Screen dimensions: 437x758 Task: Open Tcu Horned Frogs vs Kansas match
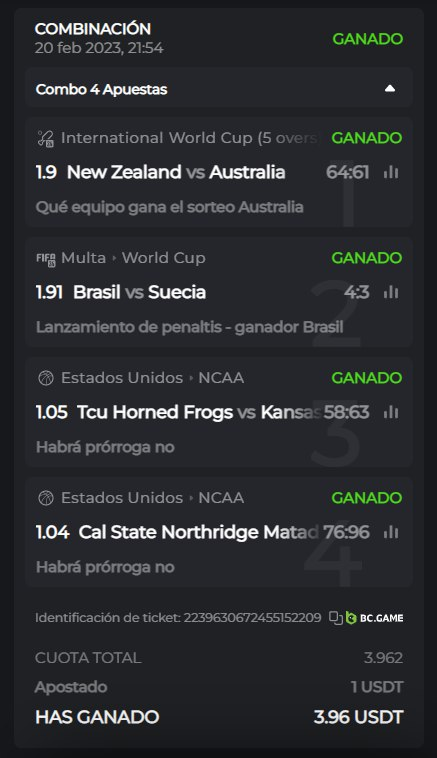pyautogui.click(x=199, y=412)
